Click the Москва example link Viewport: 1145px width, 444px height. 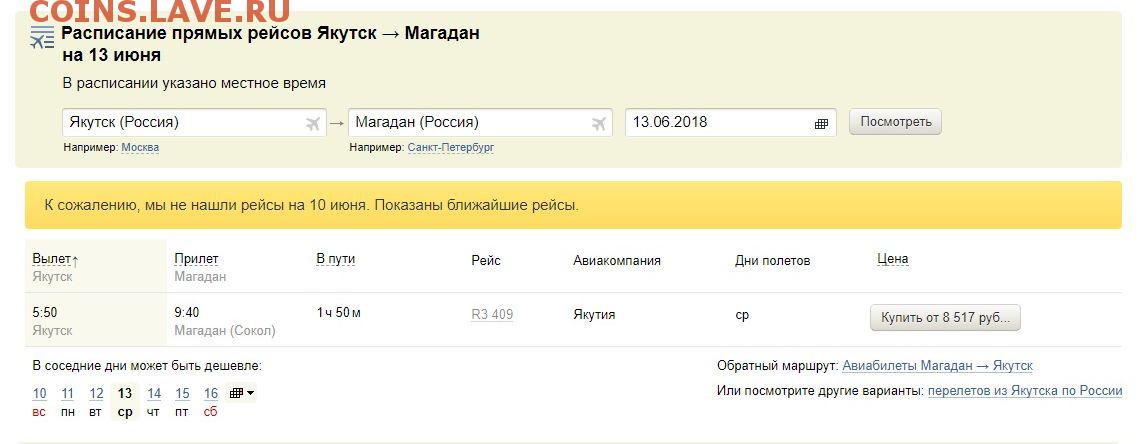[x=140, y=148]
